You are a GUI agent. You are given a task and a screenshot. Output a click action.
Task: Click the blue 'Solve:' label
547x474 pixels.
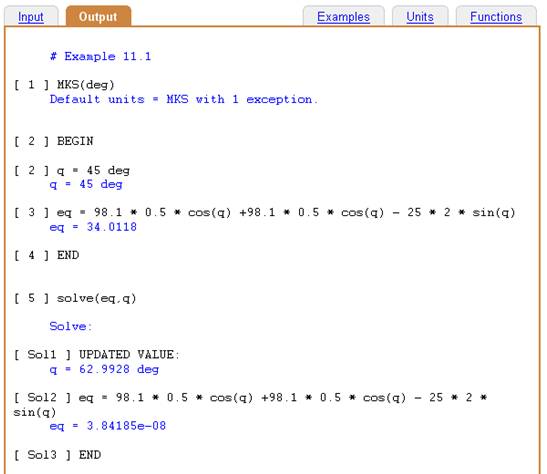71,326
